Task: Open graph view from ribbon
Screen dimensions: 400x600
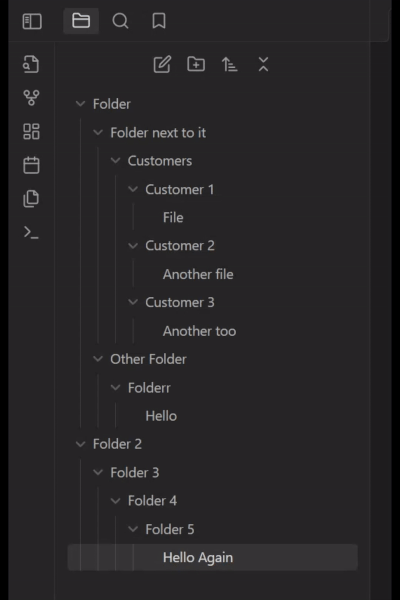Action: 31,98
